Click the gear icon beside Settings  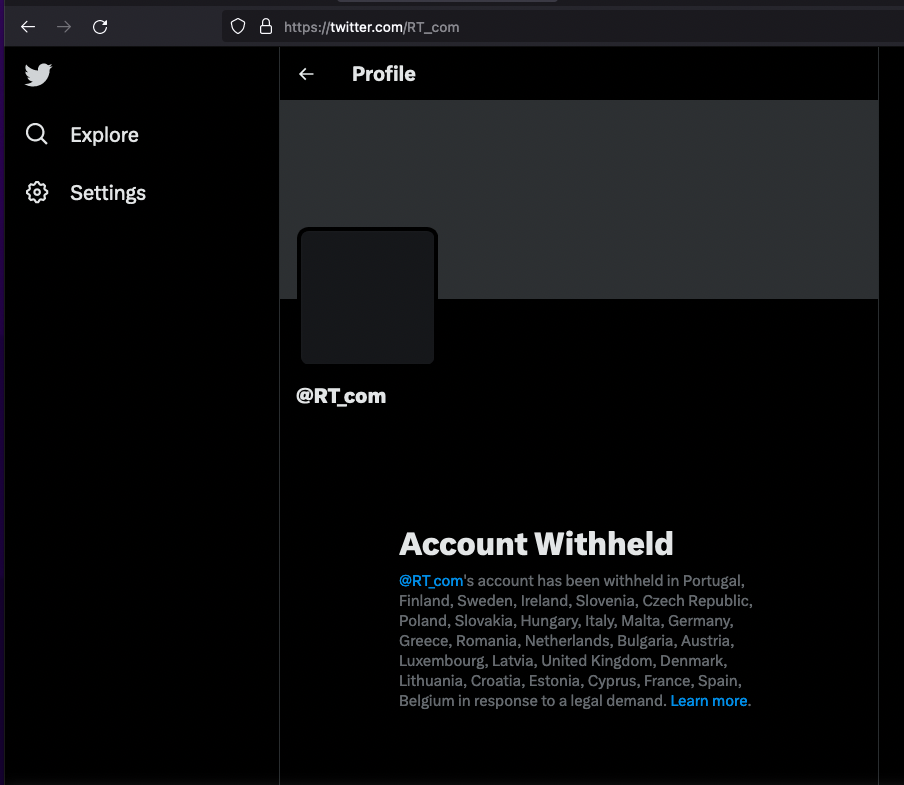[37, 192]
